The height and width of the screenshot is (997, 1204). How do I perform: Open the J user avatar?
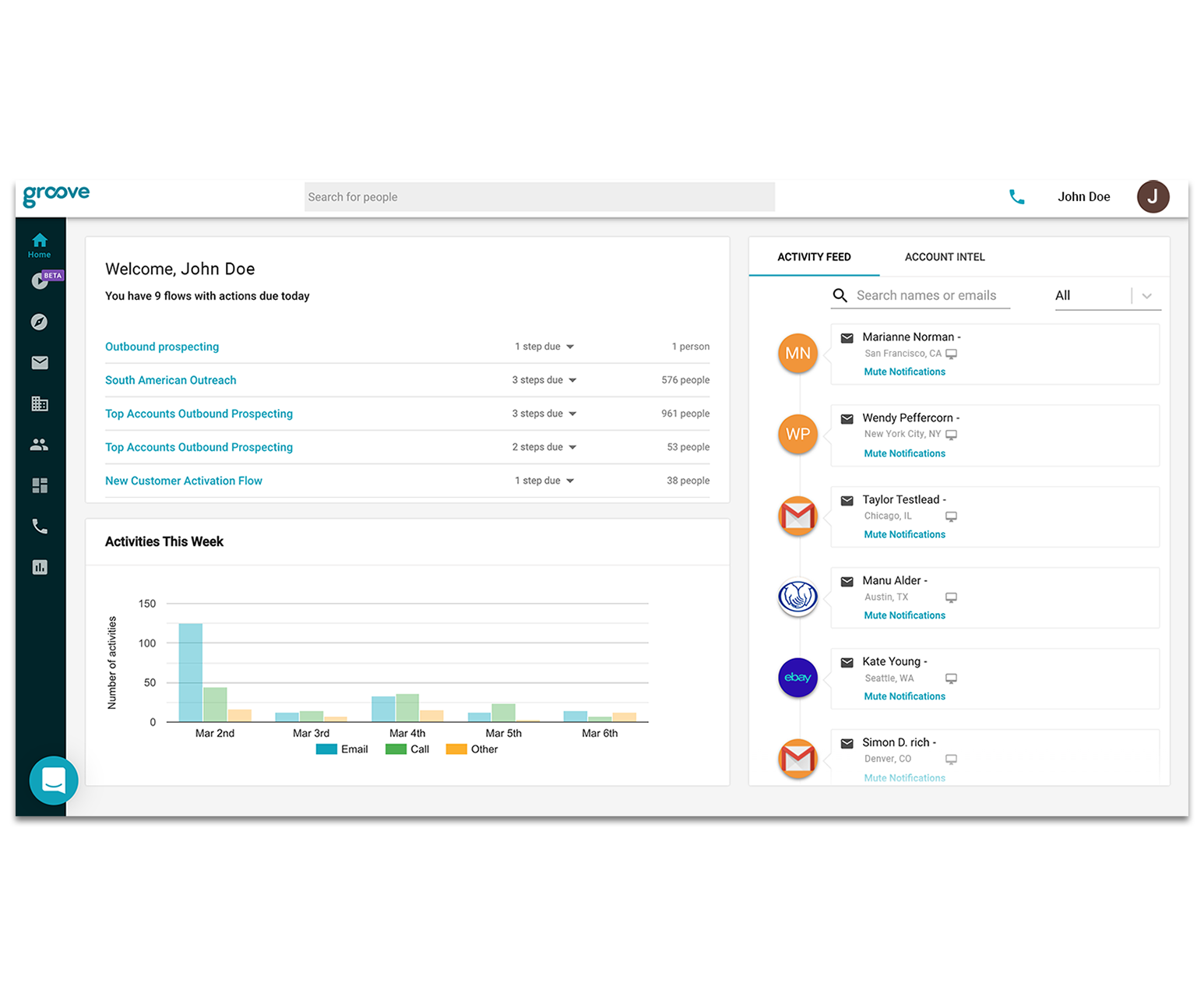coord(1153,196)
